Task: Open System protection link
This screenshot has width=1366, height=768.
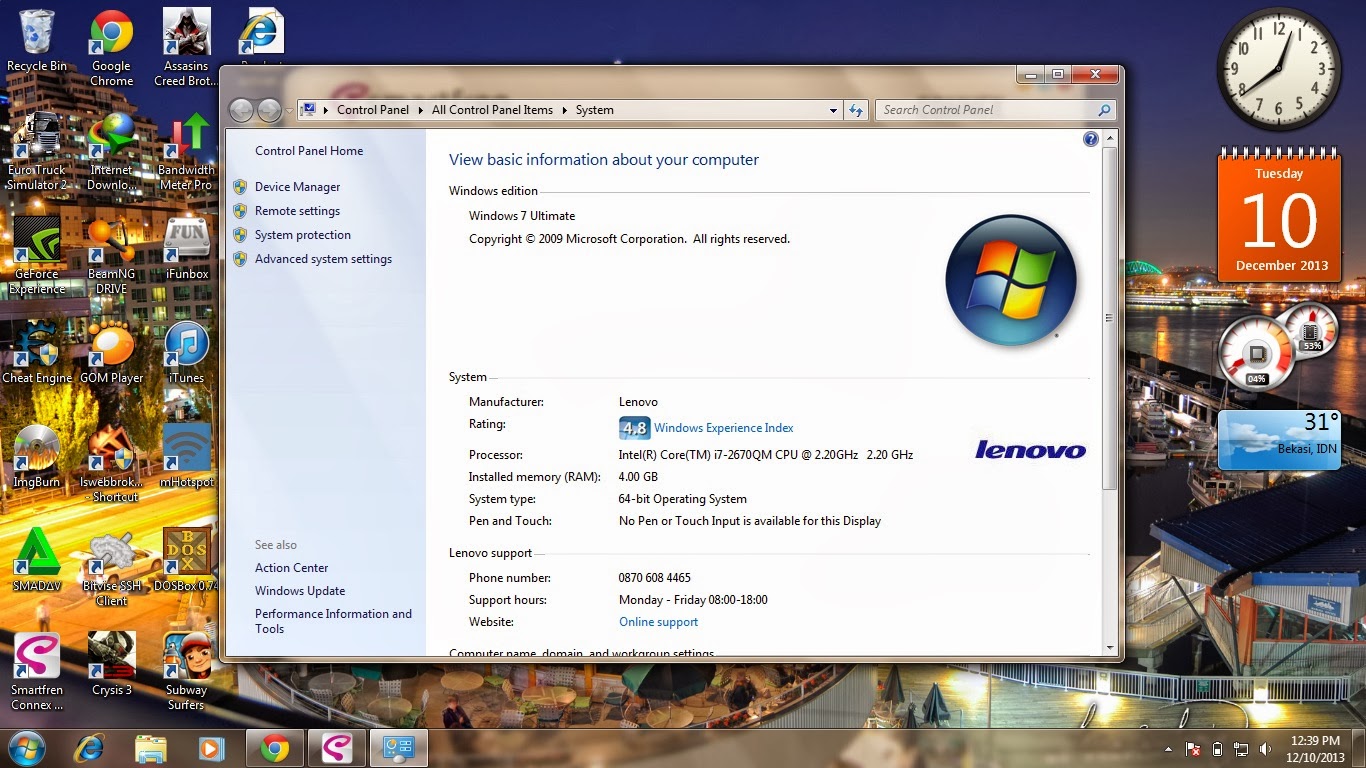Action: point(303,235)
